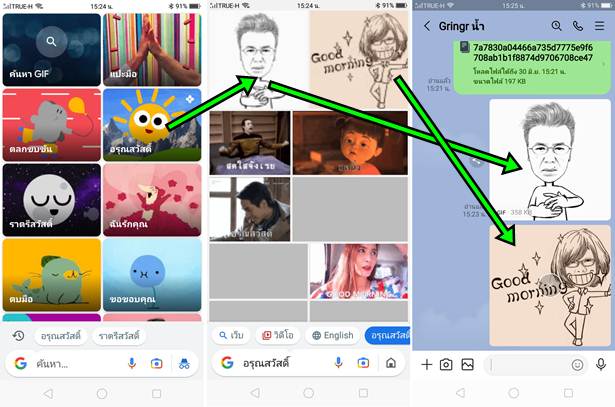Tap the Google logo in left search bar

pyautogui.click(x=21, y=364)
